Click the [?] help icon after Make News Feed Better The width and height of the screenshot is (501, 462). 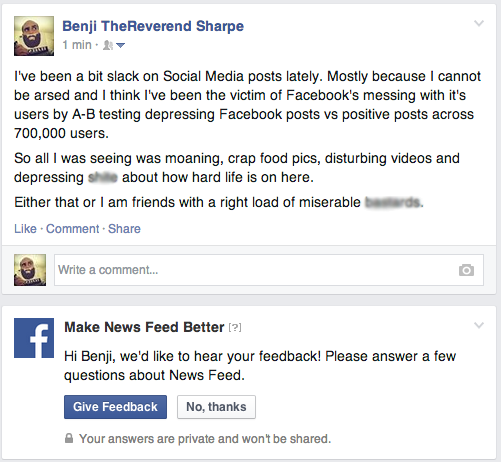[235, 328]
